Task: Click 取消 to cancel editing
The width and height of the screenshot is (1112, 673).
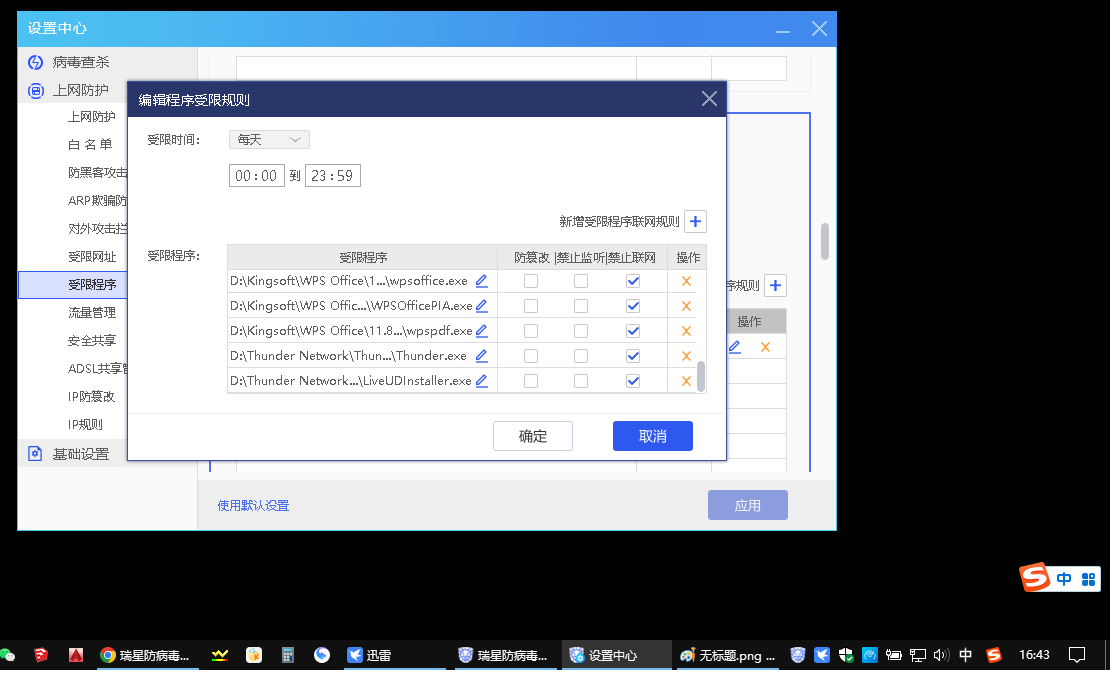Action: tap(652, 436)
